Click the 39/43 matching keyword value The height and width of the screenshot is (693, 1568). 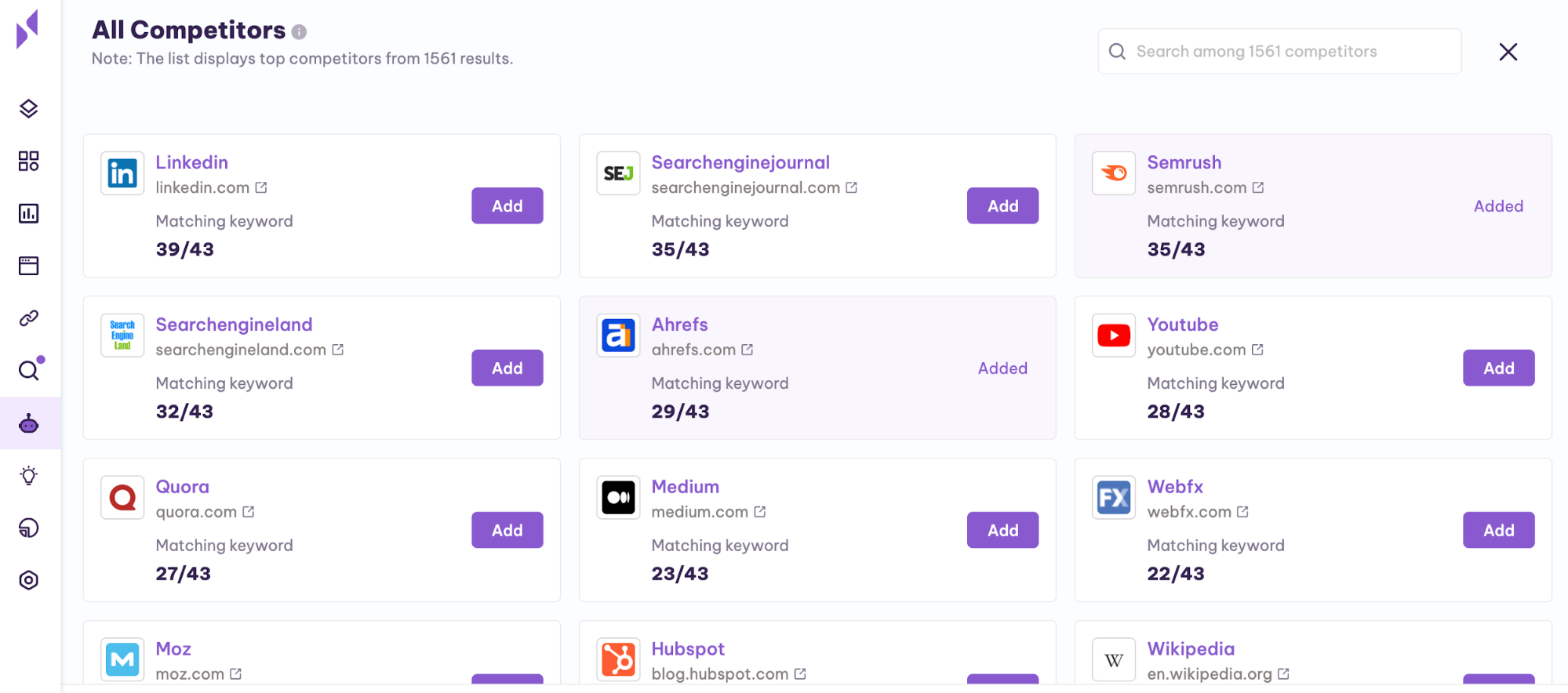(x=185, y=249)
